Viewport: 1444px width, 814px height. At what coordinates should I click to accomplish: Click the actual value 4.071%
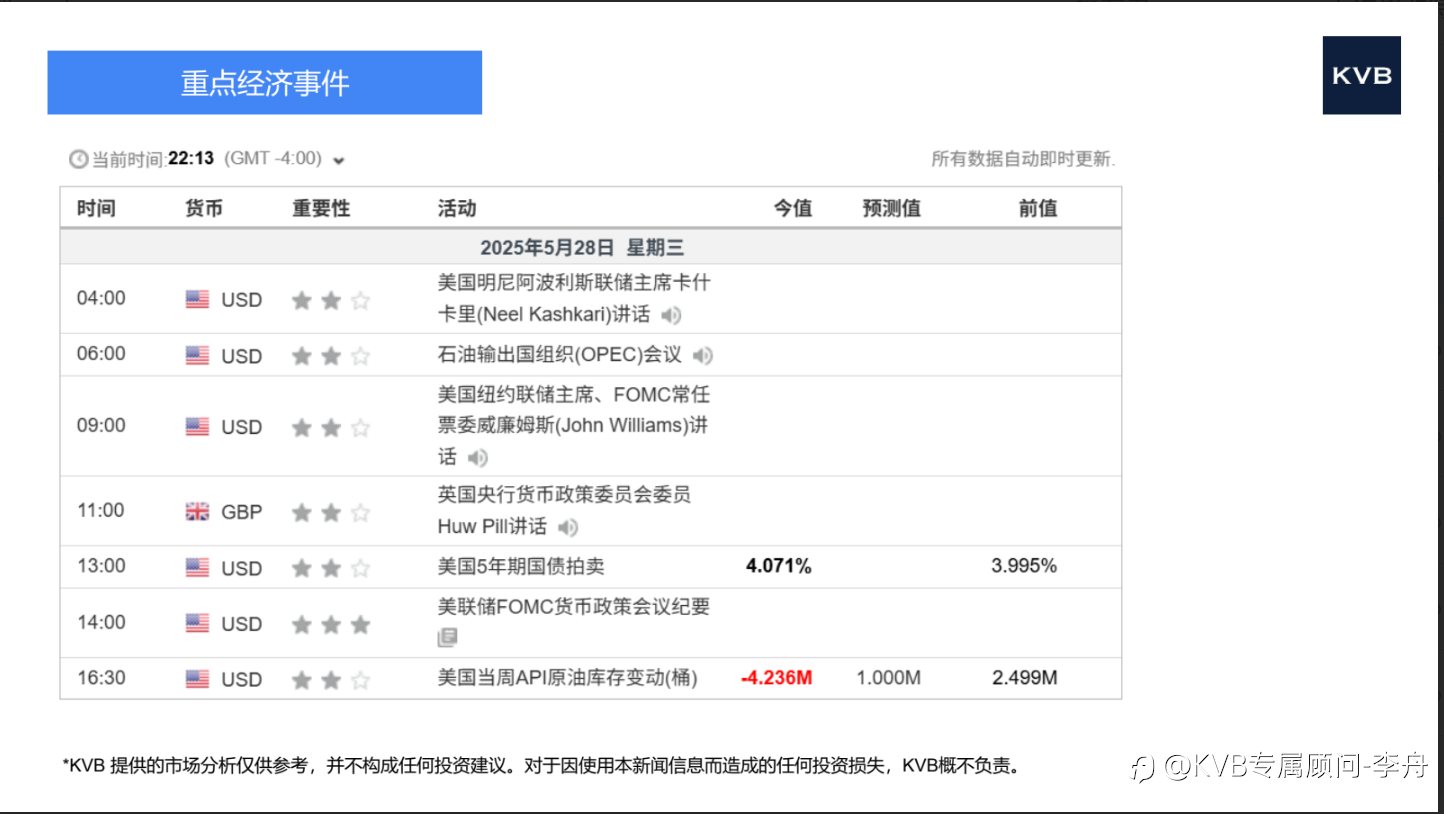[x=779, y=566]
